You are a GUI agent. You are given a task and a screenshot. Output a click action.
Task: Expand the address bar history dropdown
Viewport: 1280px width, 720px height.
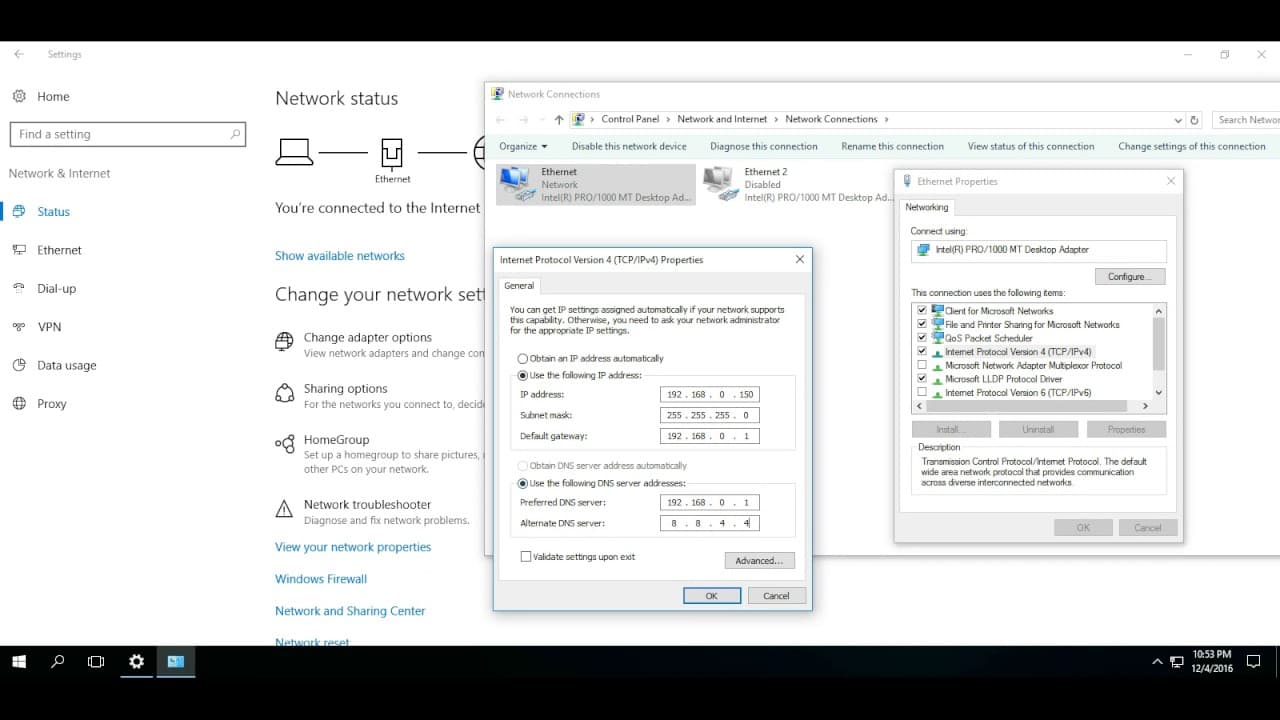tap(1178, 120)
